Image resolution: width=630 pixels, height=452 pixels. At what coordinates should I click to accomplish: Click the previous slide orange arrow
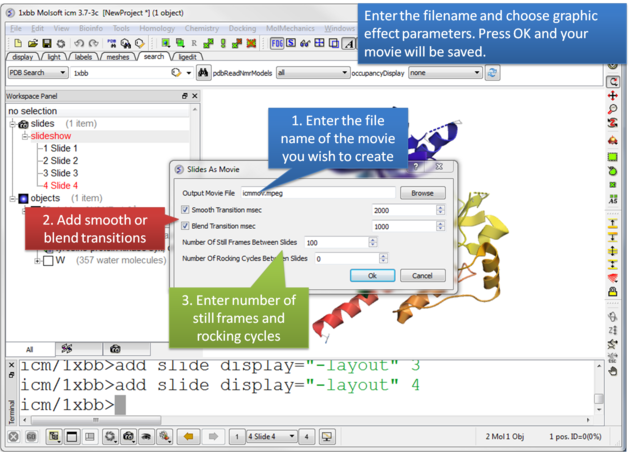187,437
